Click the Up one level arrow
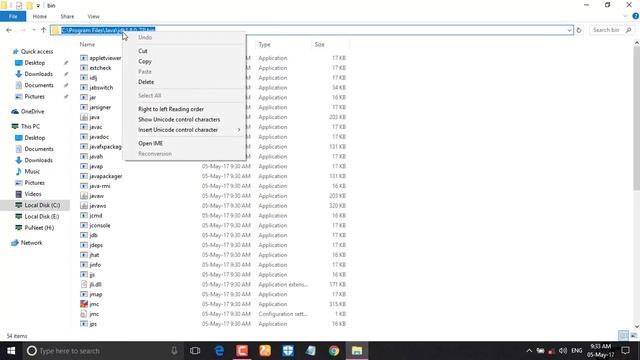 click(44, 30)
